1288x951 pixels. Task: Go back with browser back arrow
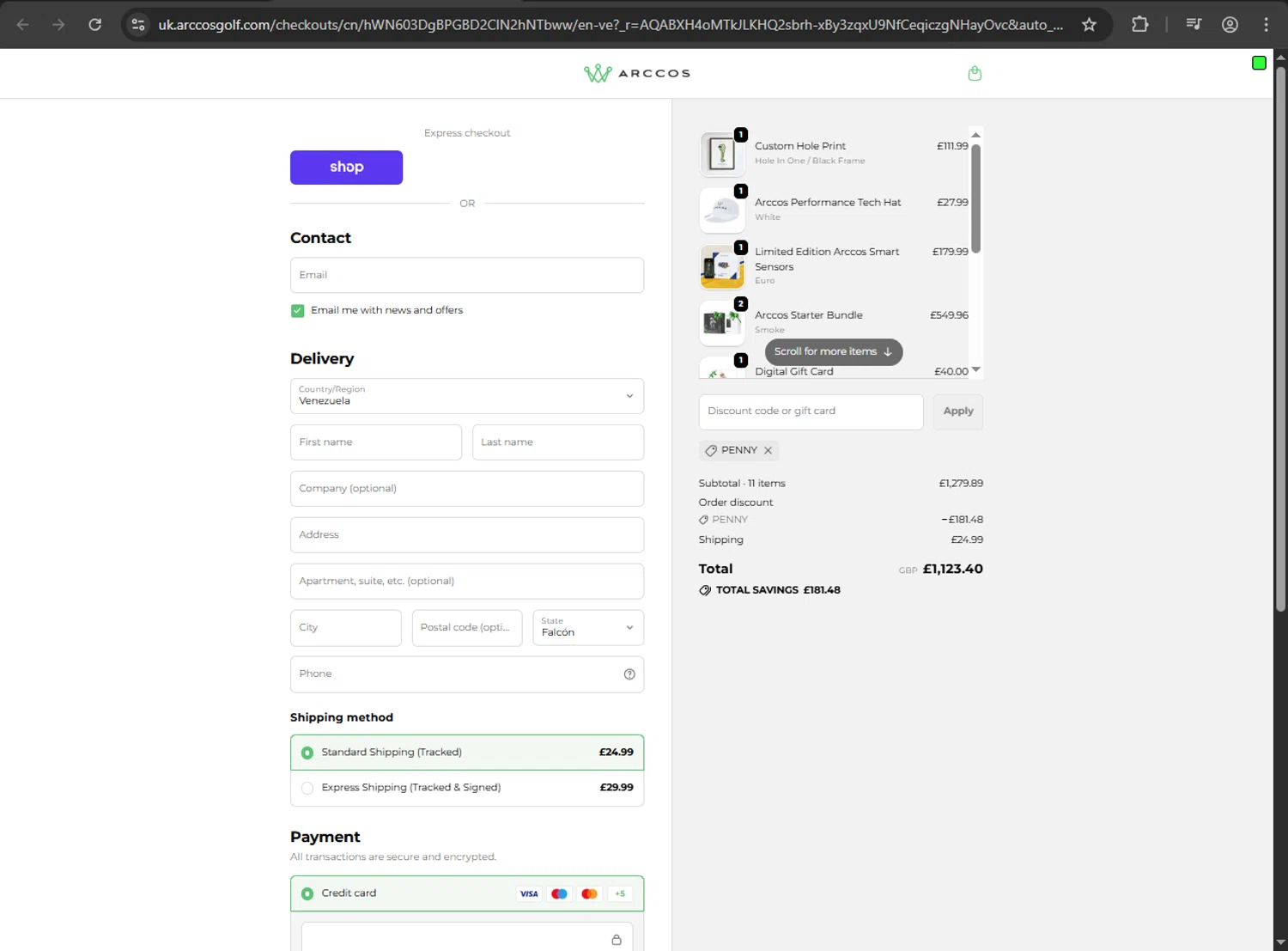pos(23,25)
